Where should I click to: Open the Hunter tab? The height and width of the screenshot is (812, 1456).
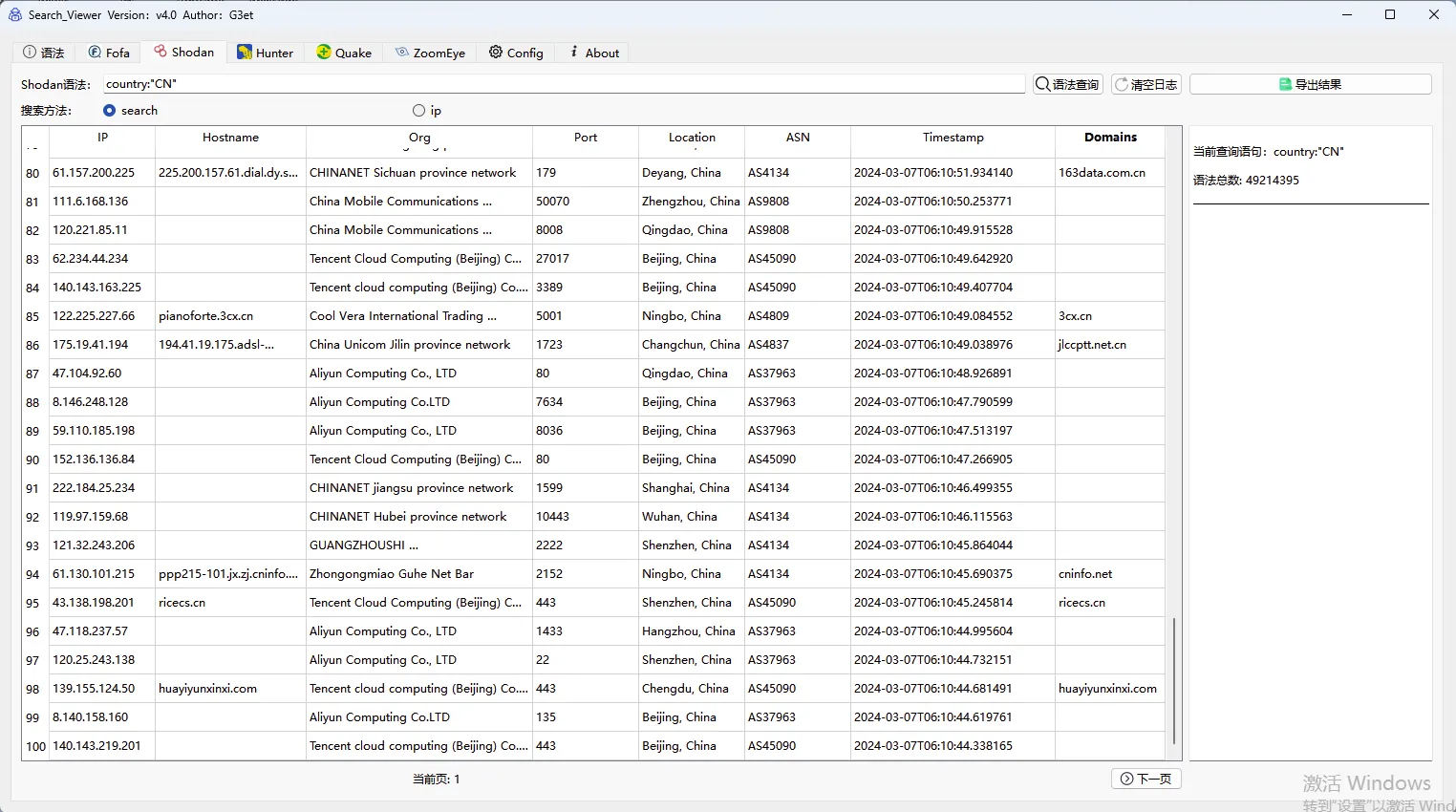pyautogui.click(x=265, y=53)
